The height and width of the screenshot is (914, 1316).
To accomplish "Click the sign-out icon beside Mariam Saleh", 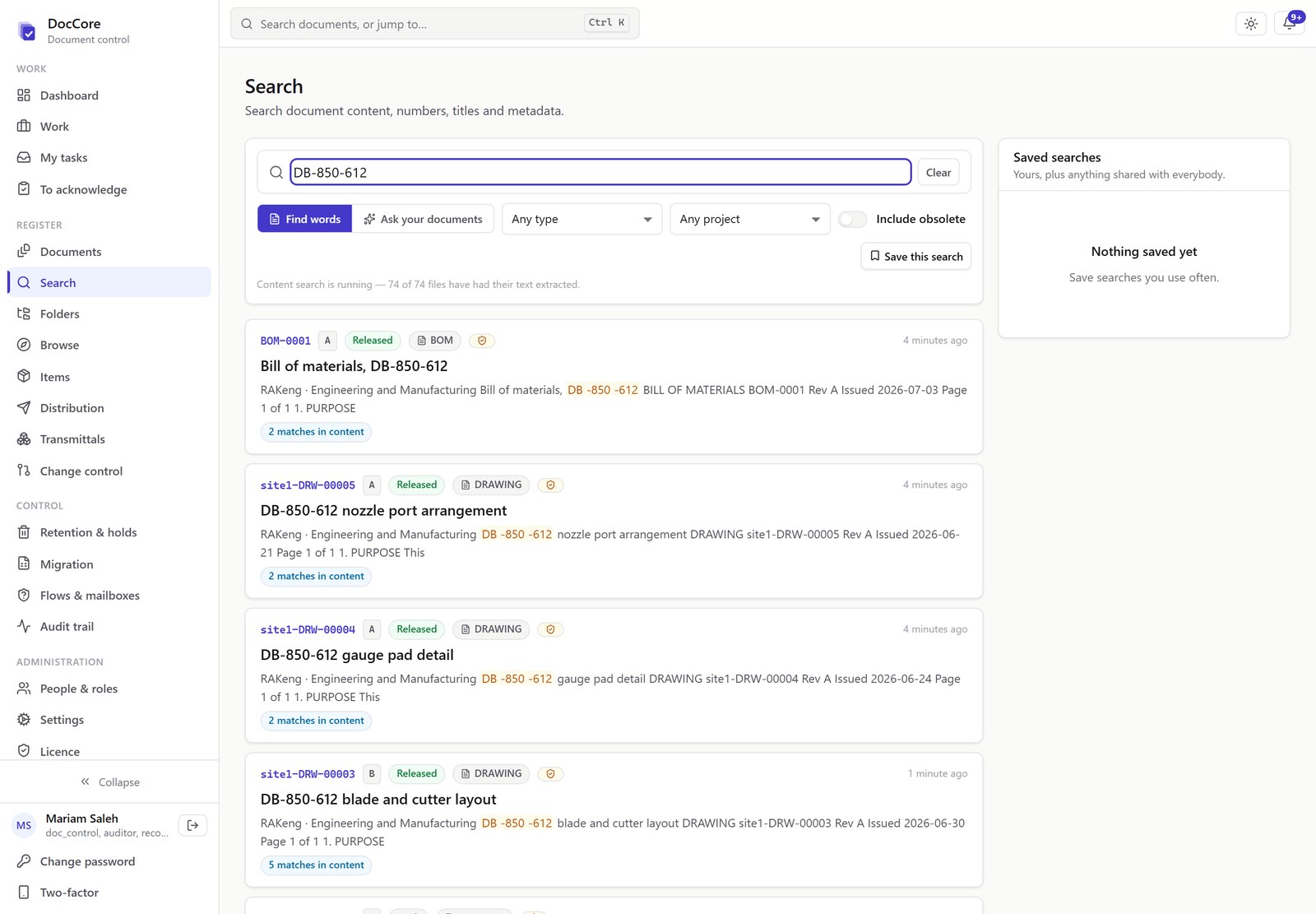I will (x=192, y=825).
